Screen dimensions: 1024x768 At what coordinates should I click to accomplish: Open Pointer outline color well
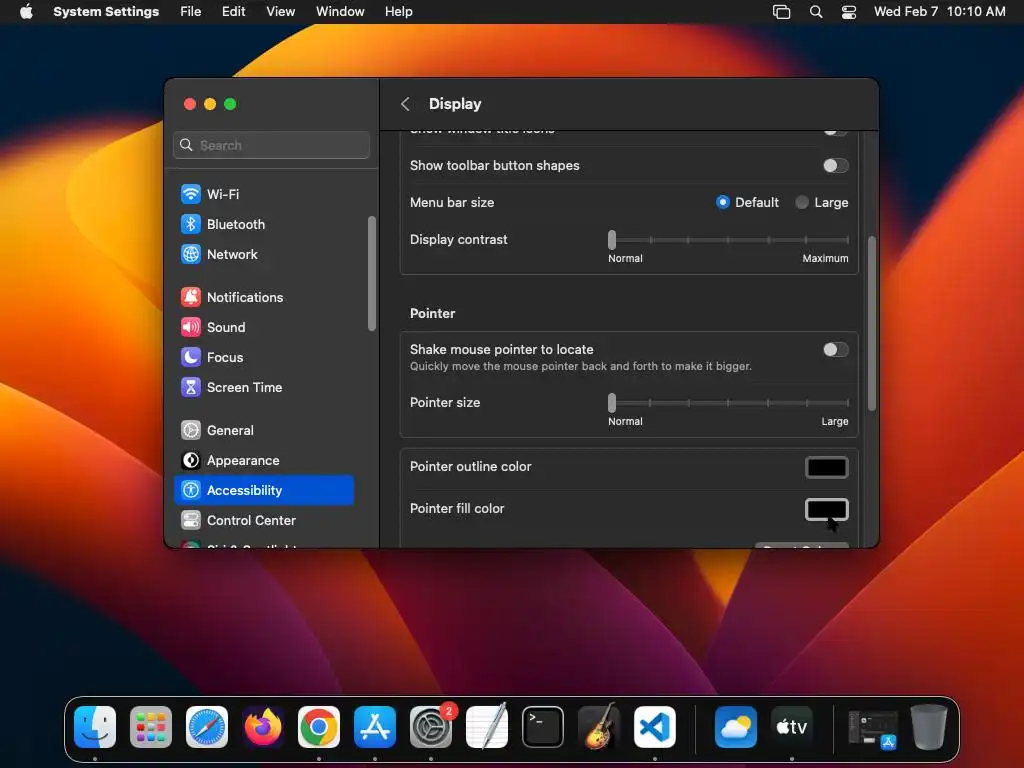(827, 468)
